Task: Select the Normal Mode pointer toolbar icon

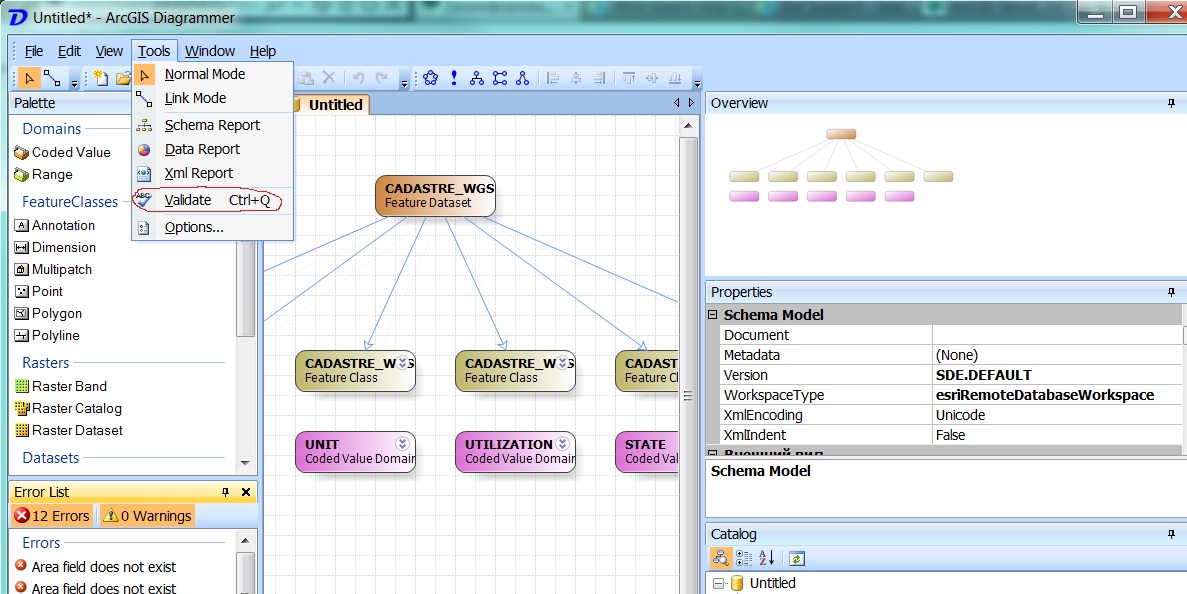Action: [x=30, y=78]
